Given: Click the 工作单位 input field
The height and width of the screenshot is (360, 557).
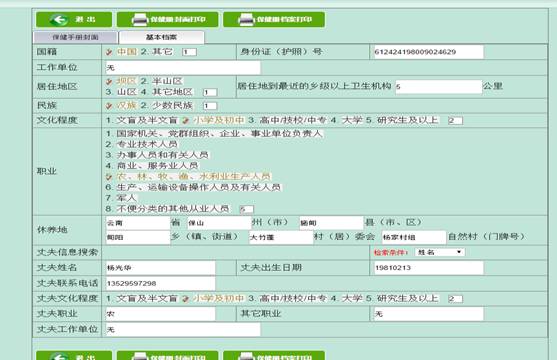Looking at the screenshot, I should [183, 68].
